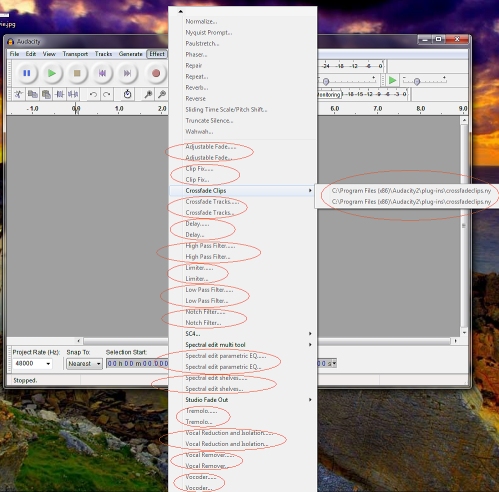The width and height of the screenshot is (499, 492).
Task: Open the View menu
Action: click(49, 54)
